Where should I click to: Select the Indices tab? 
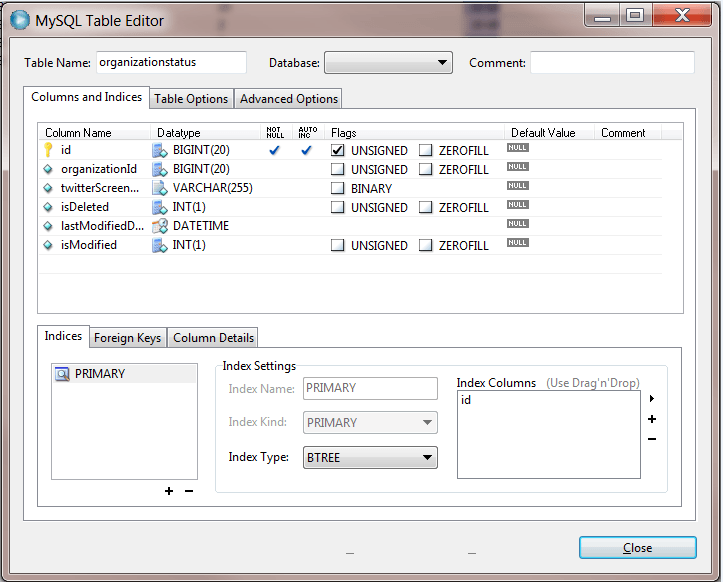tap(63, 336)
